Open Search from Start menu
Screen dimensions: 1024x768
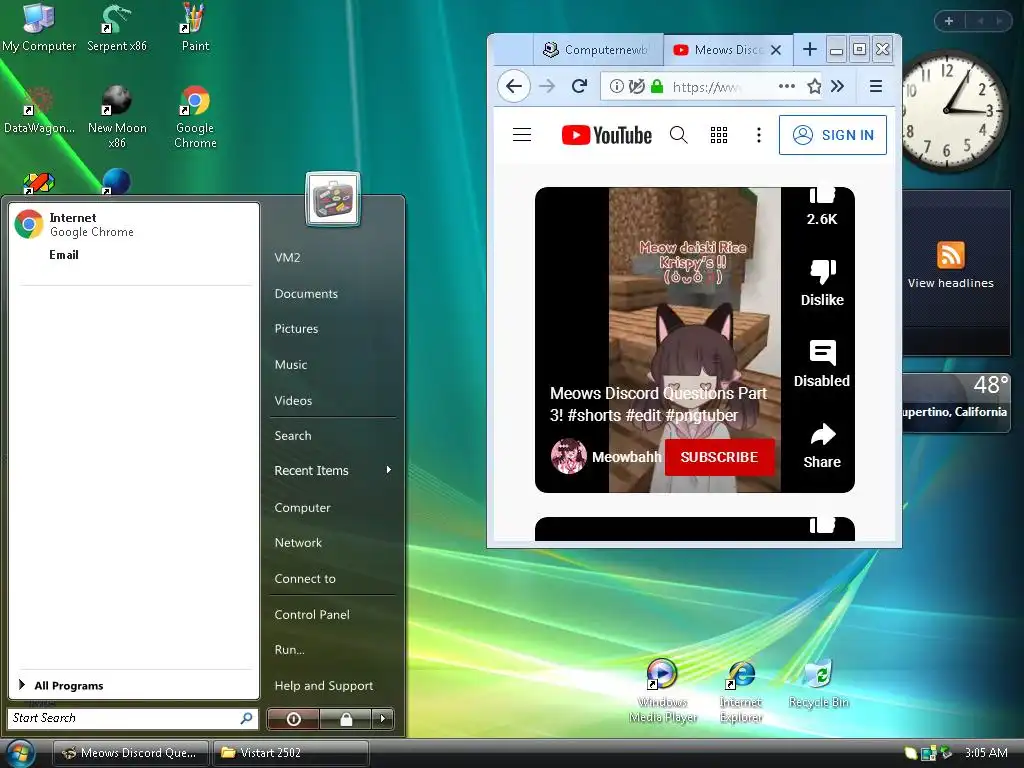click(293, 436)
